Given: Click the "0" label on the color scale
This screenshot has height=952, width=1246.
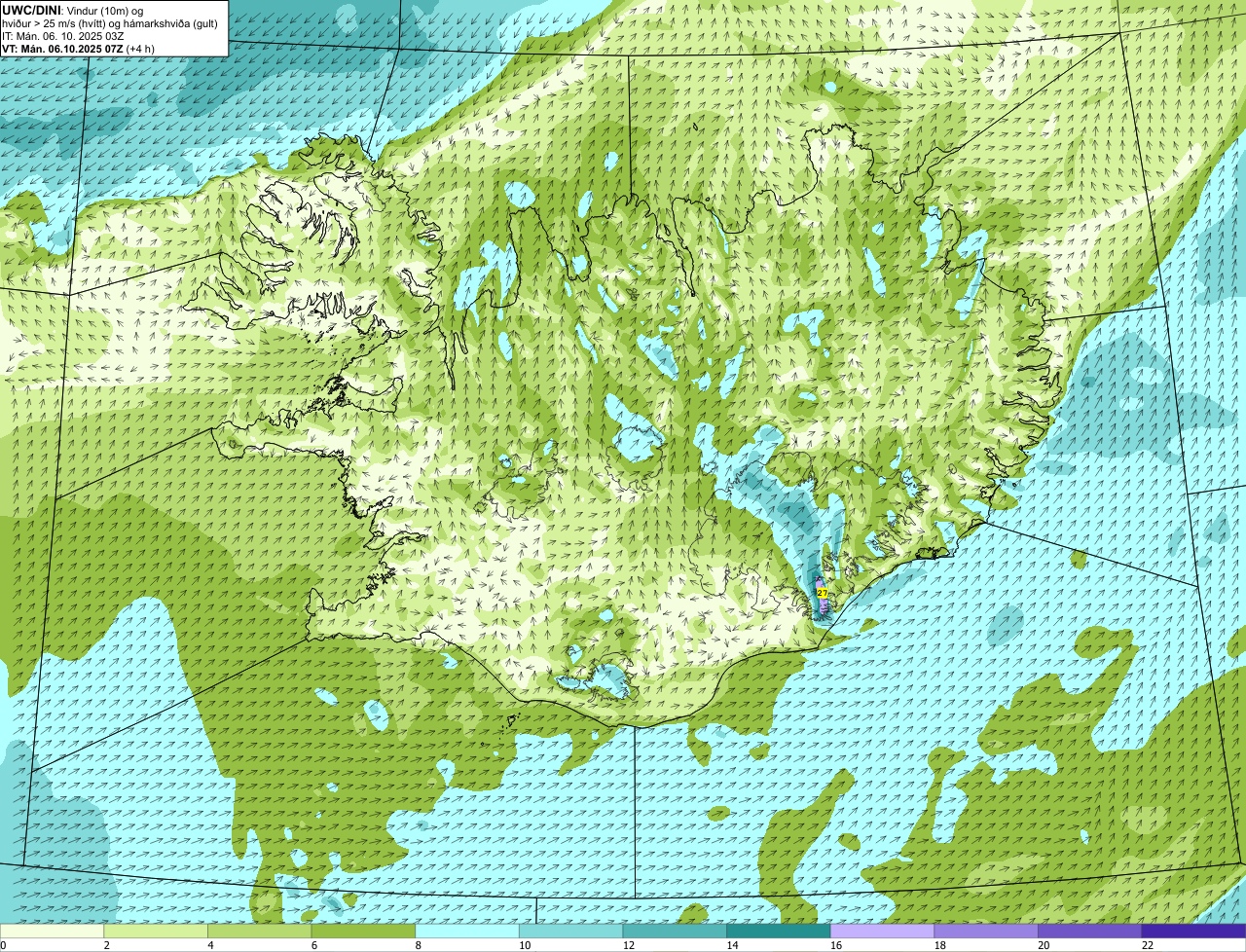Looking at the screenshot, I should 4,945.
